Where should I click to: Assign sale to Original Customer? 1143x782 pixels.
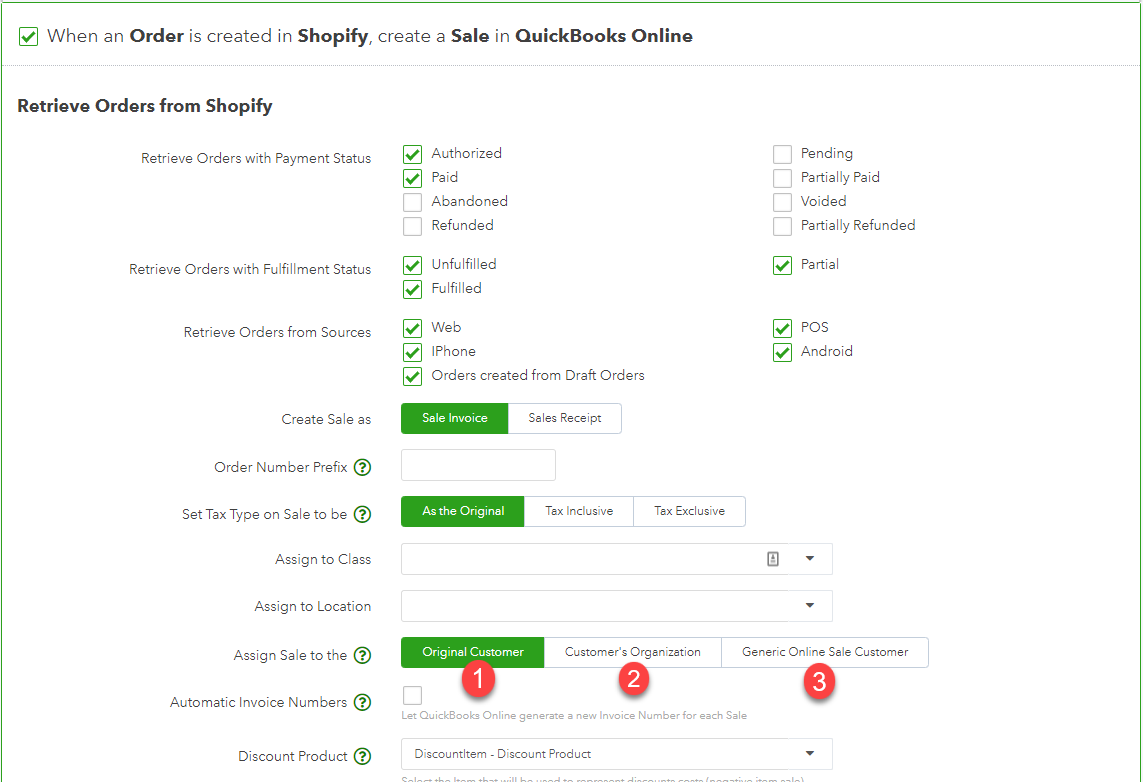(473, 652)
